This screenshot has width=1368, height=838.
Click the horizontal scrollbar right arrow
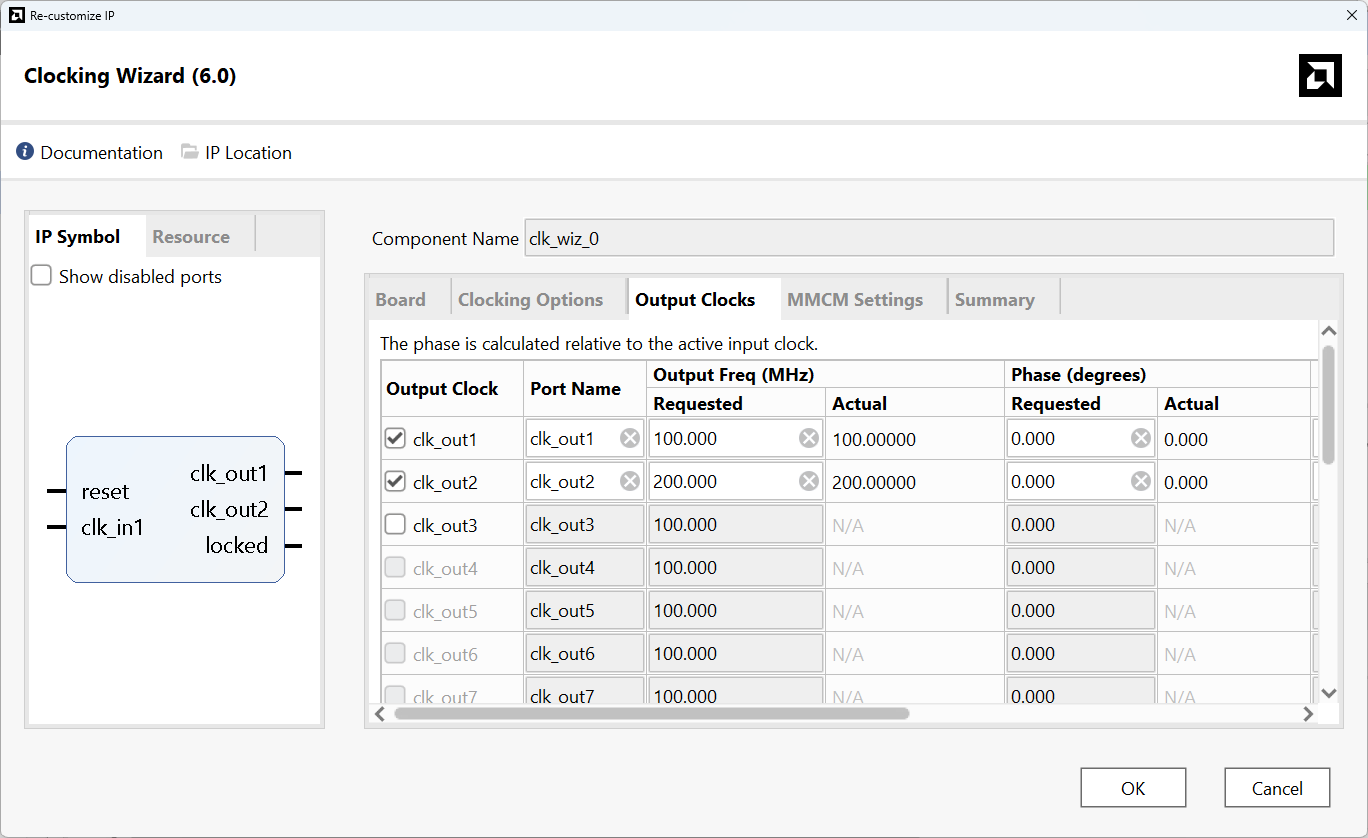(x=1308, y=714)
